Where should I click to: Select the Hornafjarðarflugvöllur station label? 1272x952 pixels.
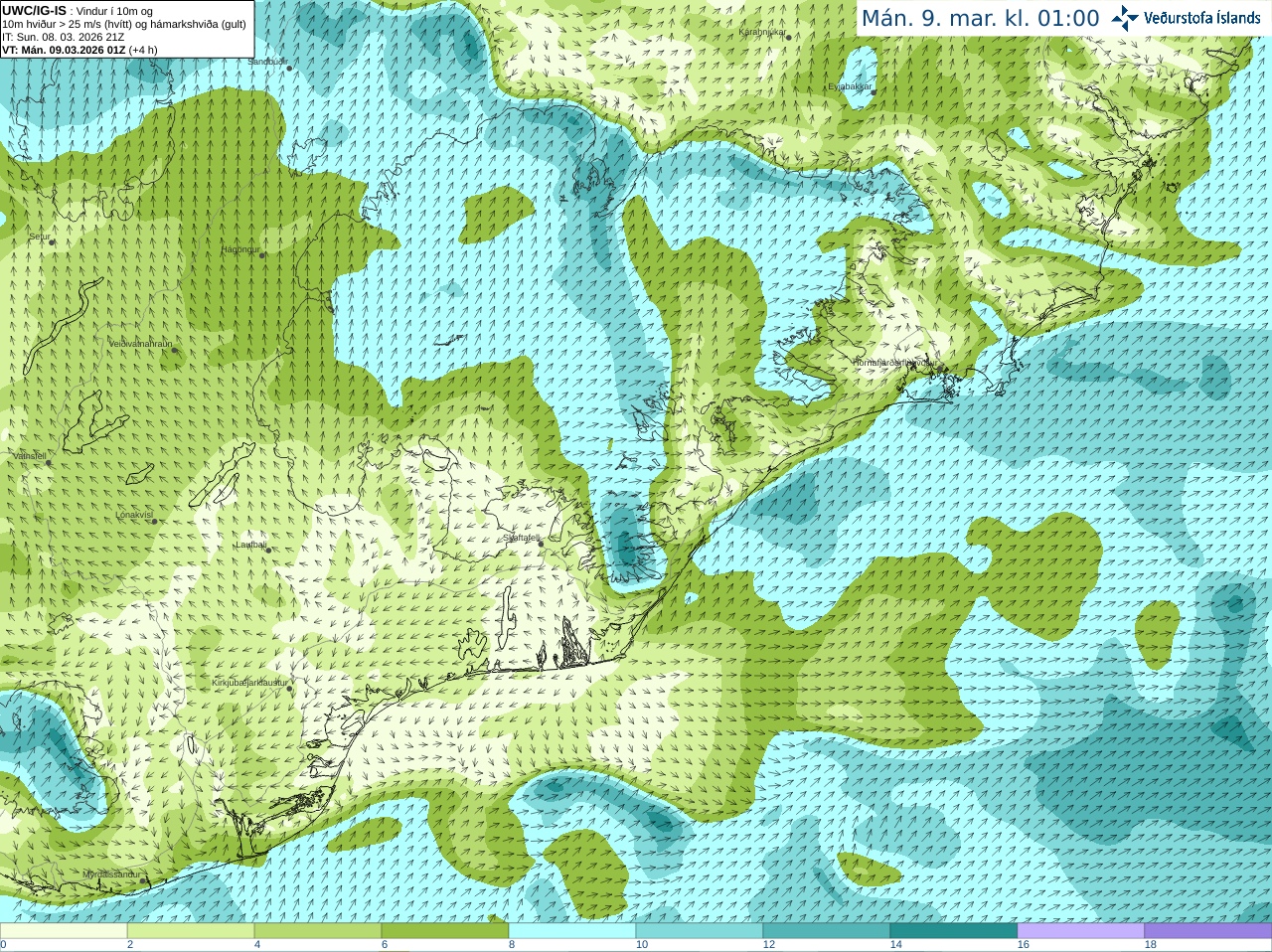894,363
